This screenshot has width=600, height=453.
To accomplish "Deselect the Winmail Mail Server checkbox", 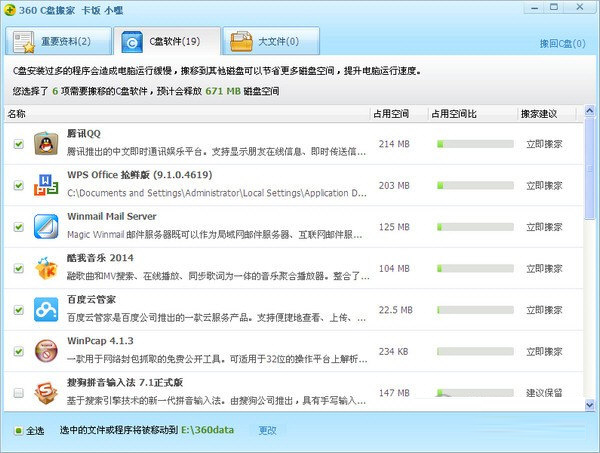I will [18, 227].
